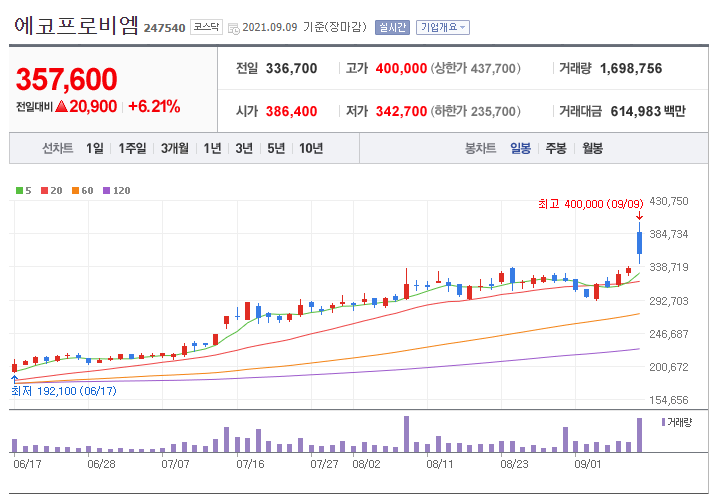This screenshot has height=494, width=709.
Task: Click the 07/16 date axis label
Action: [x=250, y=464]
